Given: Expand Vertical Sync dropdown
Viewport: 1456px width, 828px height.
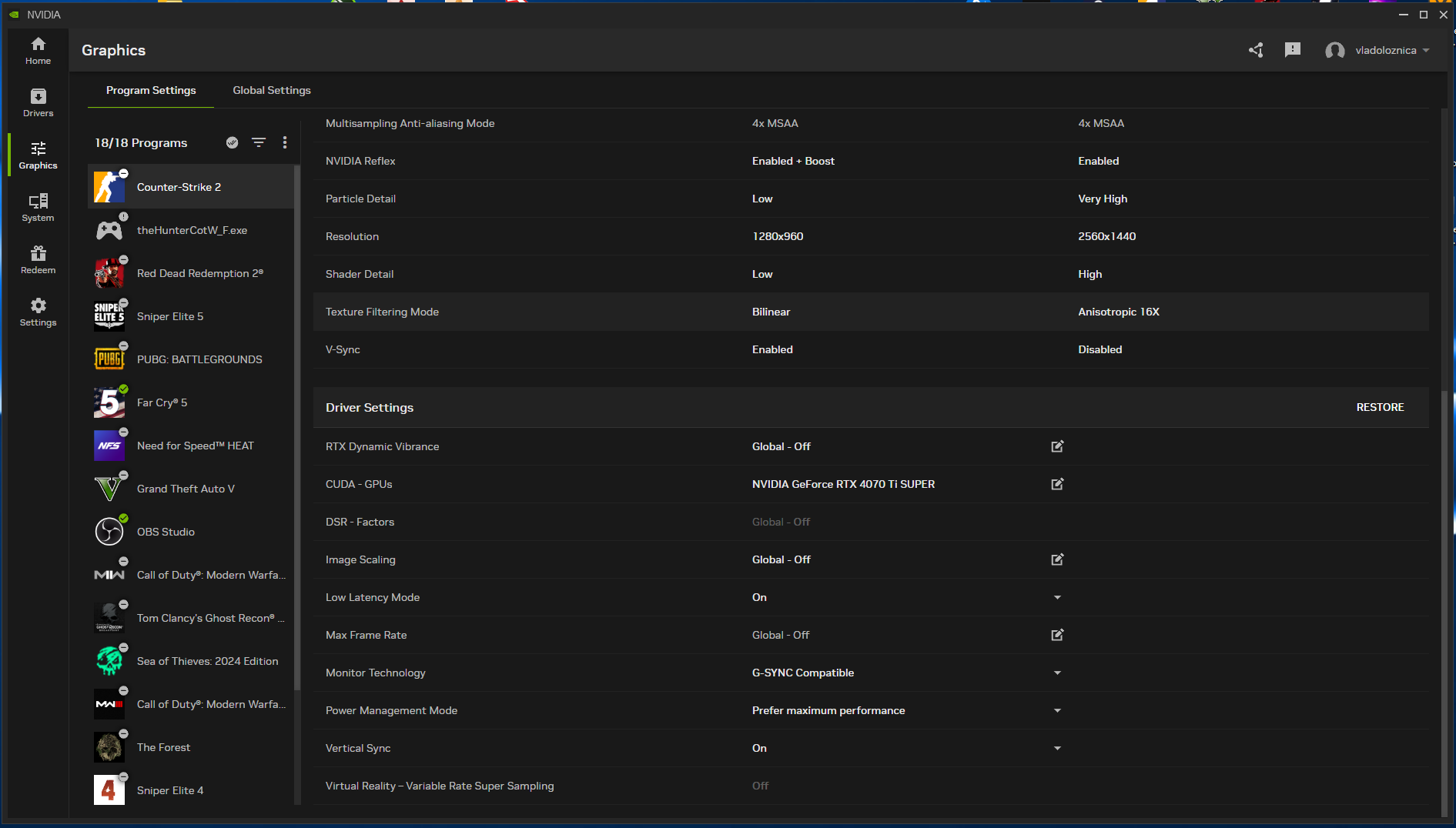Looking at the screenshot, I should pyautogui.click(x=1057, y=748).
